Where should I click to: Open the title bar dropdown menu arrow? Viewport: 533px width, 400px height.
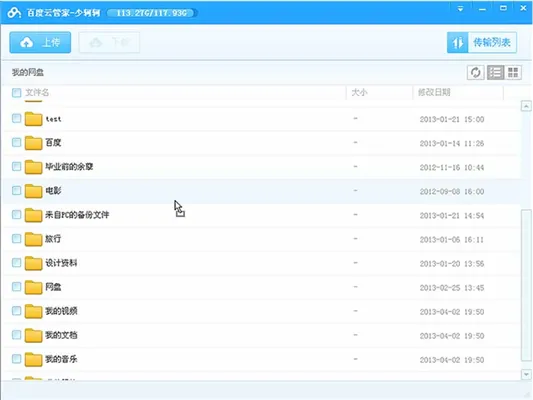tap(460, 9)
